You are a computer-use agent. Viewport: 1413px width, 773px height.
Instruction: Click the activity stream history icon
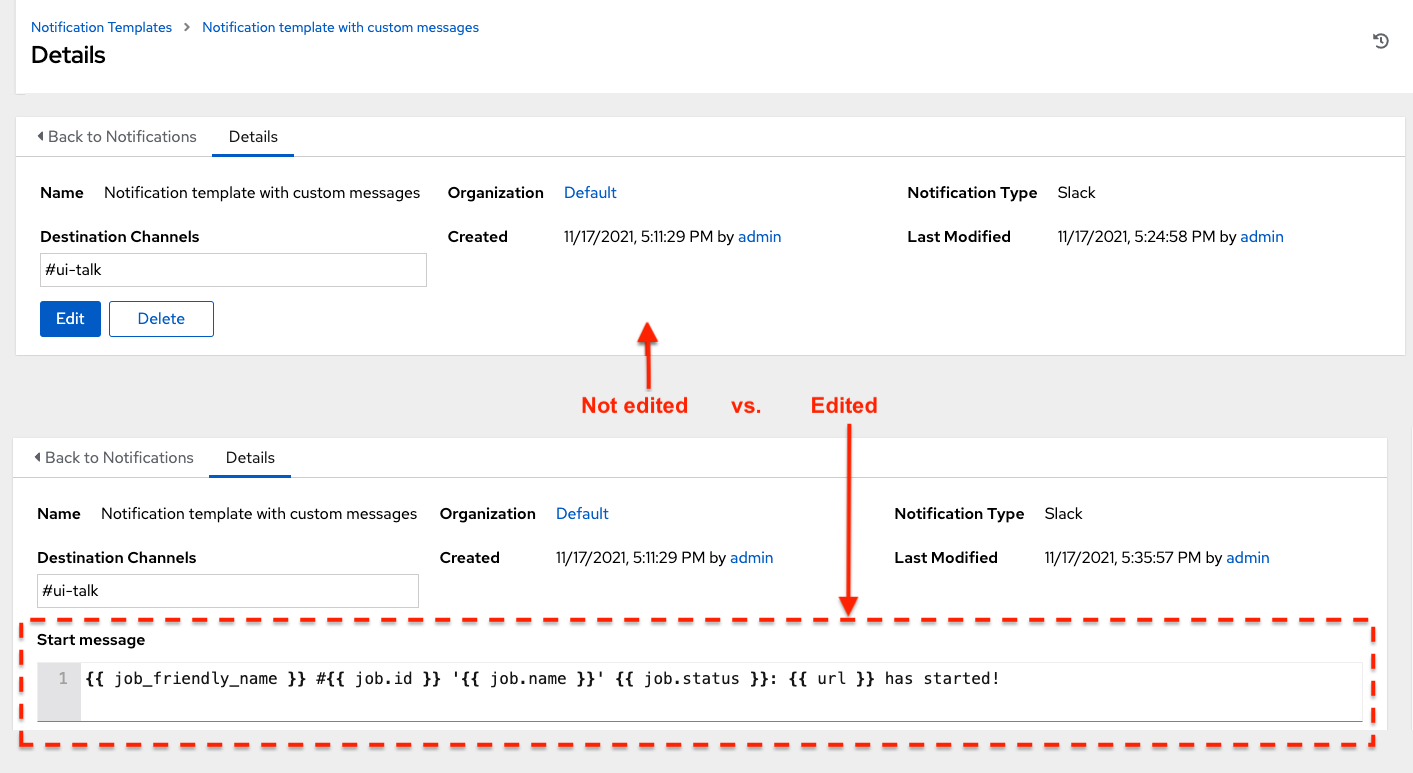coord(1381,40)
